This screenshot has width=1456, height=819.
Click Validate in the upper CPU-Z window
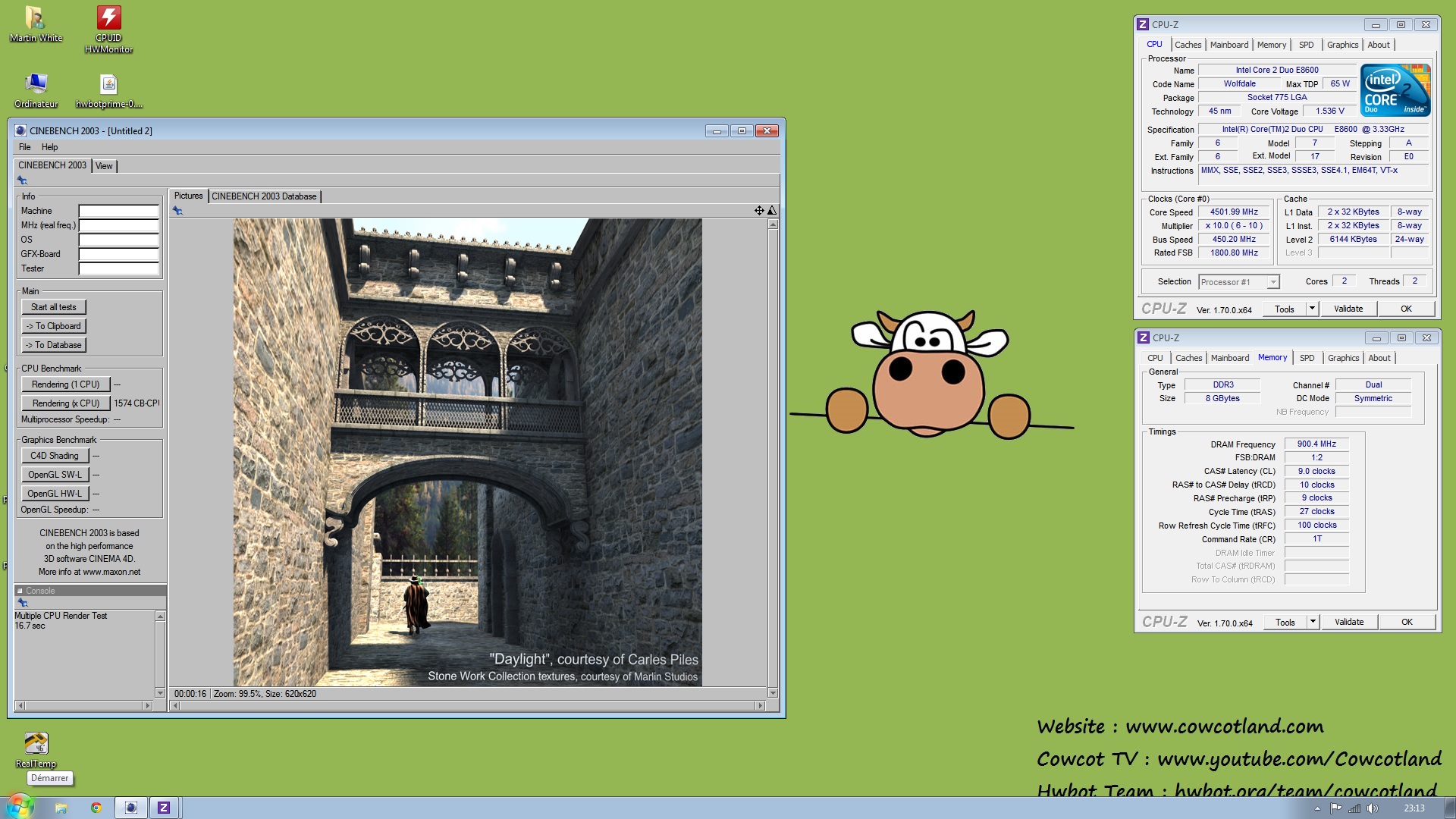point(1348,309)
